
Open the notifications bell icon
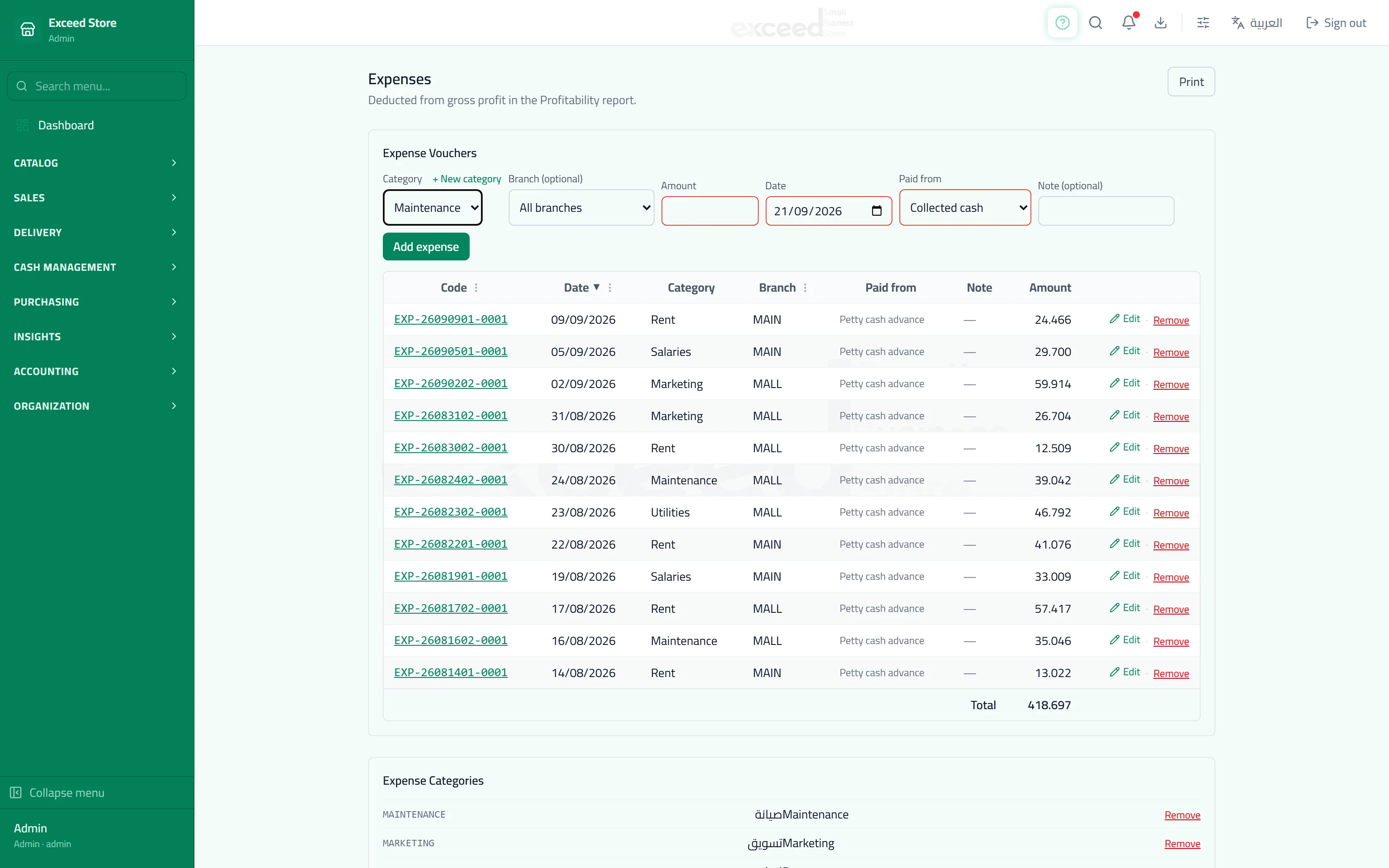click(x=1129, y=23)
